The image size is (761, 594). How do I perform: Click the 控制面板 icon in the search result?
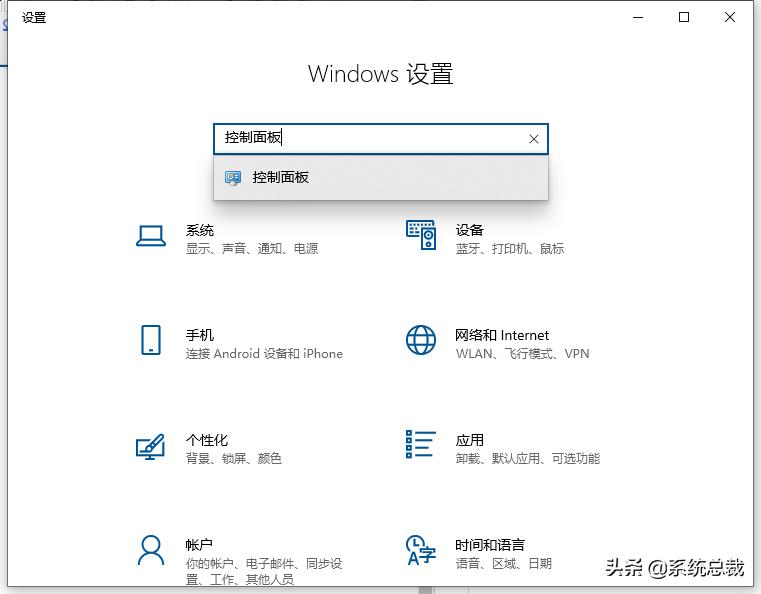point(233,178)
